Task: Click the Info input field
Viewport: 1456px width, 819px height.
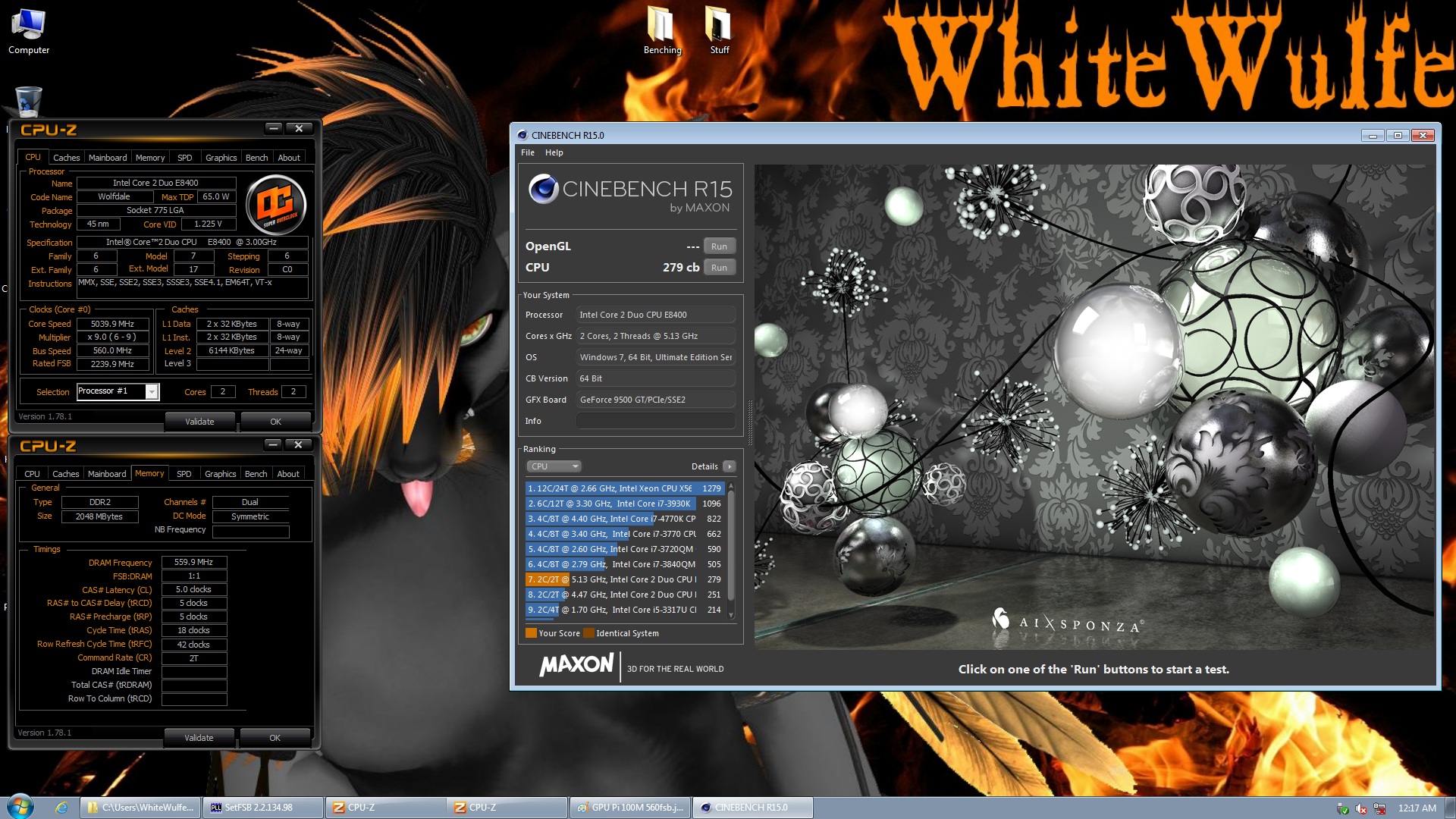Action: pos(655,421)
